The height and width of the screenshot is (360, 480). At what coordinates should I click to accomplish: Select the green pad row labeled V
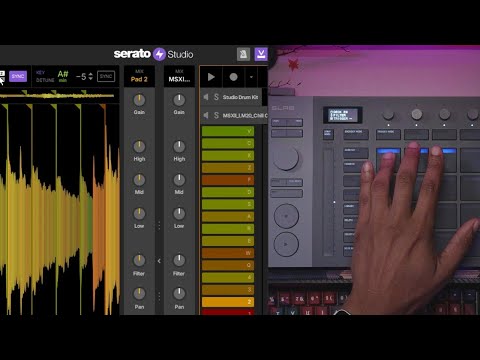pyautogui.click(x=228, y=131)
